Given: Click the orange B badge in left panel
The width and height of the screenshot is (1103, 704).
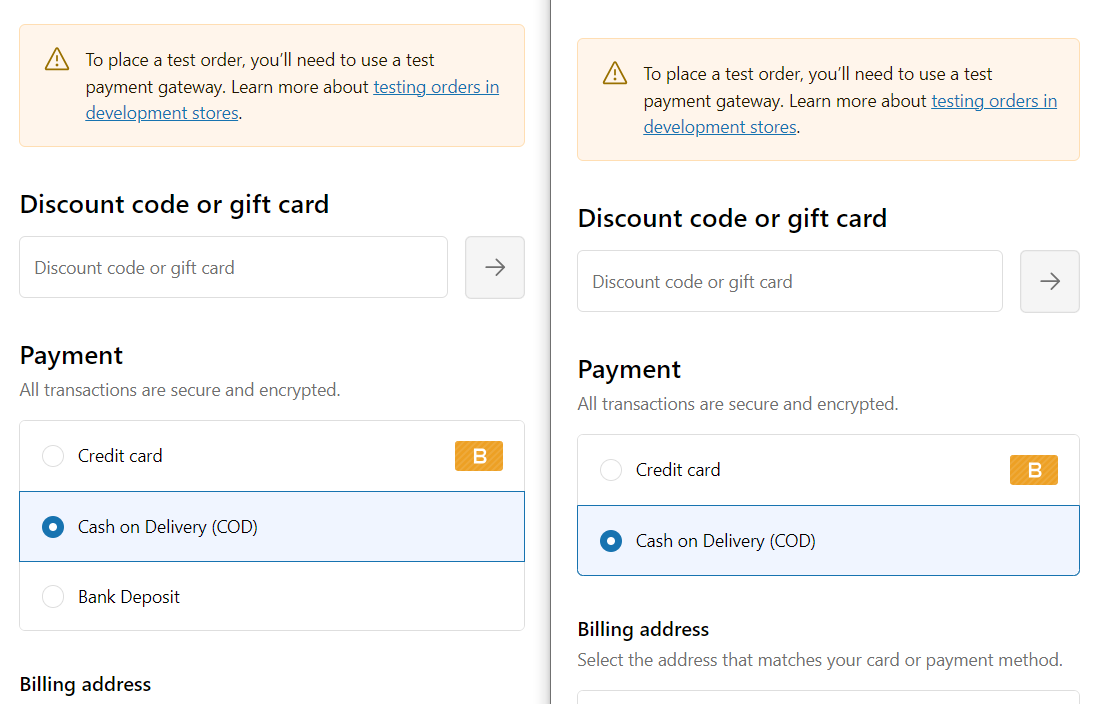Looking at the screenshot, I should (x=479, y=456).
